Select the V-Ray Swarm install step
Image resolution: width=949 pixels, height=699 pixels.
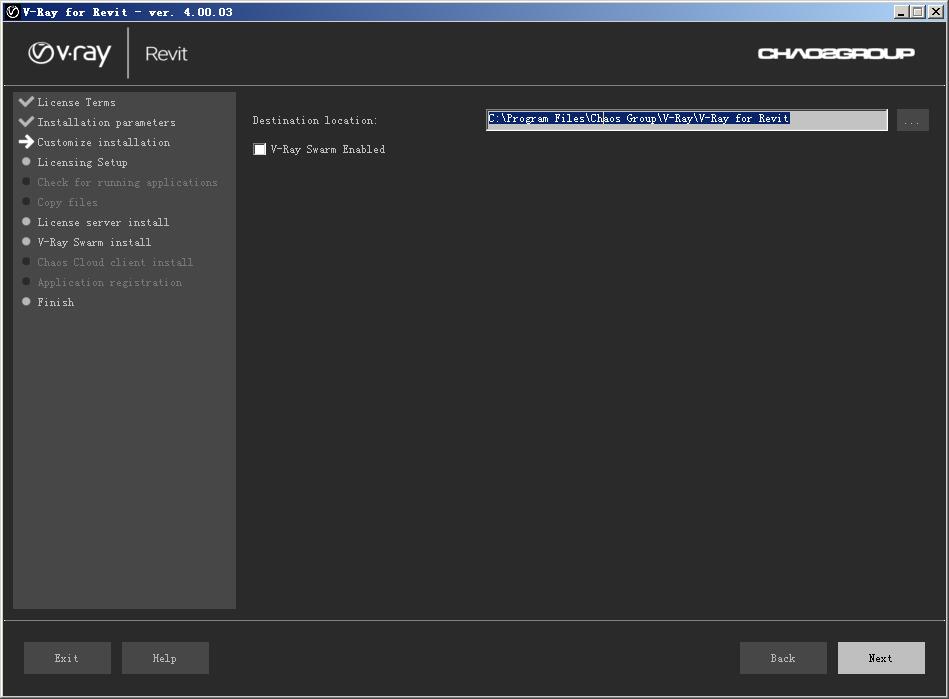[94, 242]
